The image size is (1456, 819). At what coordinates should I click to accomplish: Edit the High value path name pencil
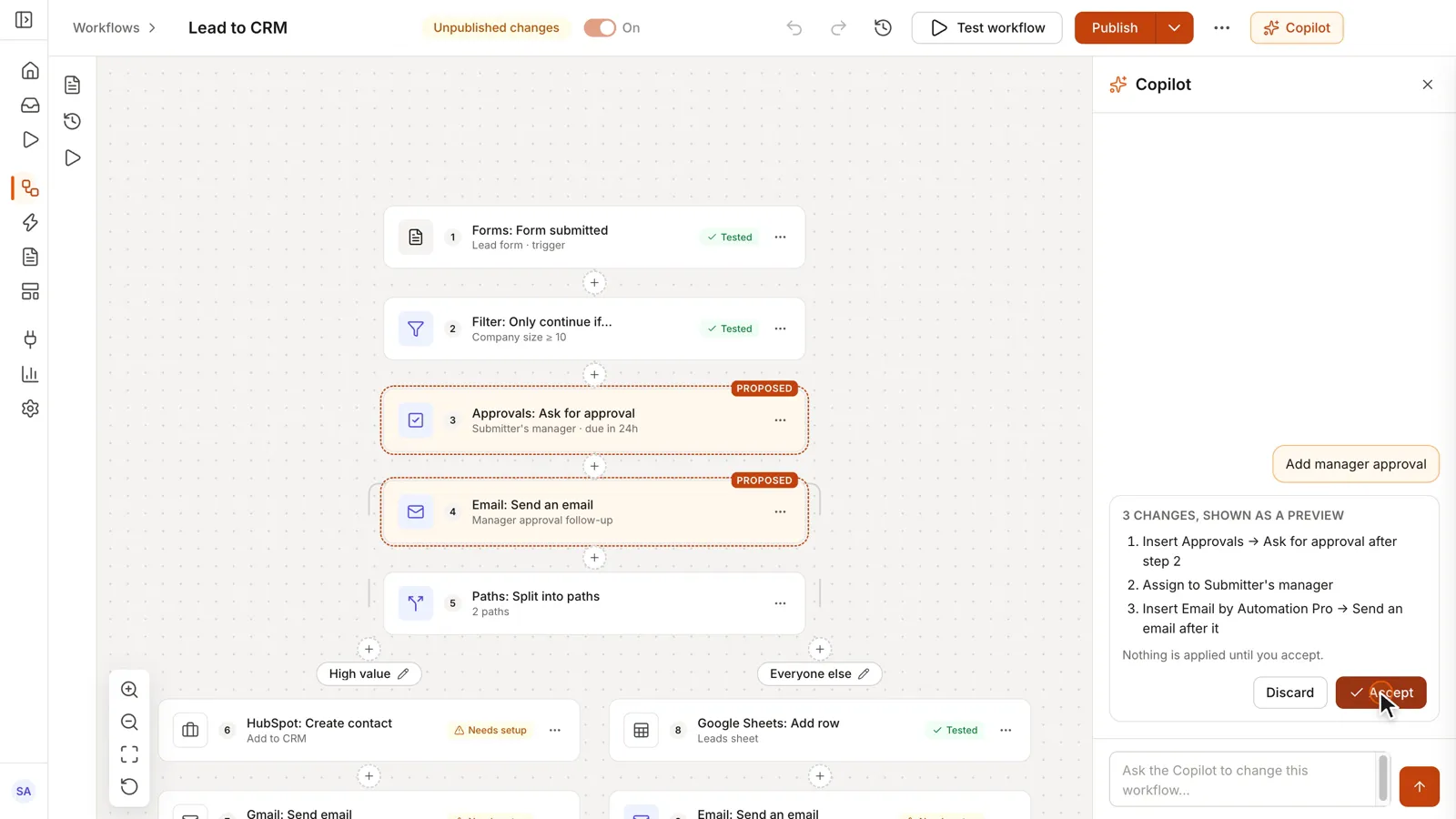coord(403,674)
